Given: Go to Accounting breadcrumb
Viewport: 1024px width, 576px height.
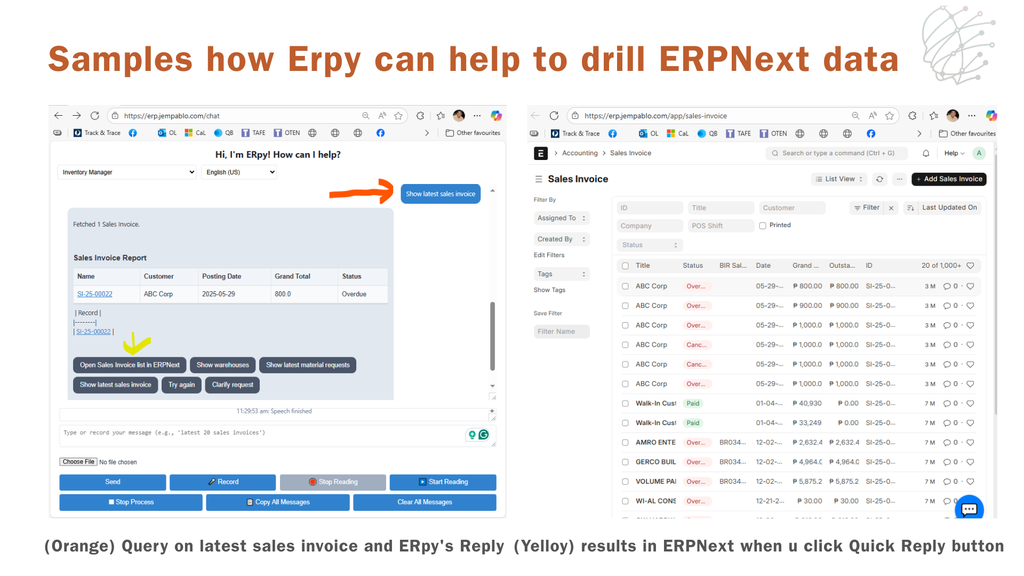Looking at the screenshot, I should click(x=580, y=153).
